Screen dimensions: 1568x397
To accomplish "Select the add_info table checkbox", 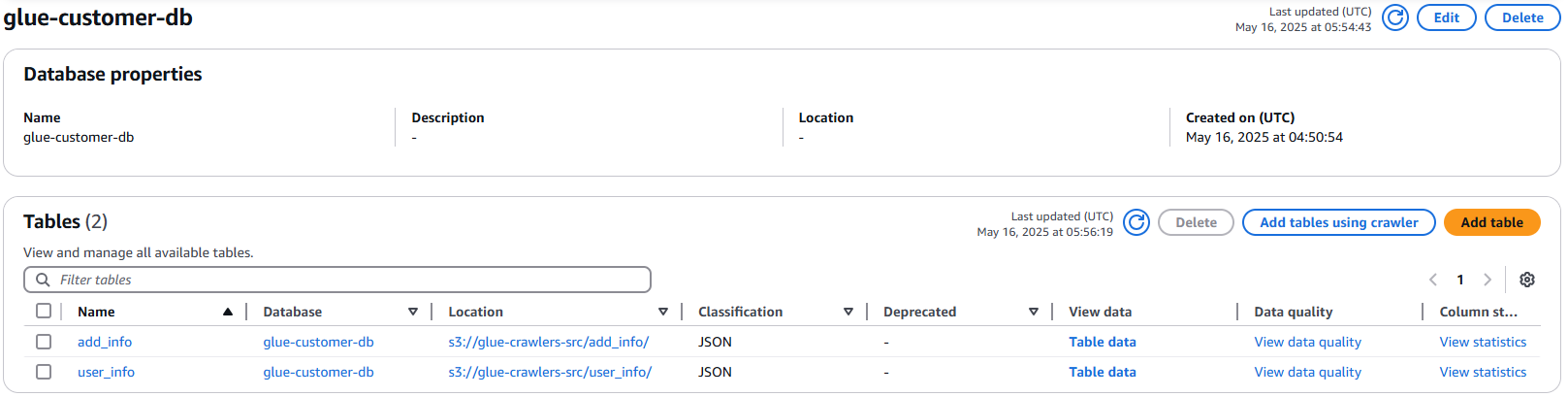I will (44, 342).
